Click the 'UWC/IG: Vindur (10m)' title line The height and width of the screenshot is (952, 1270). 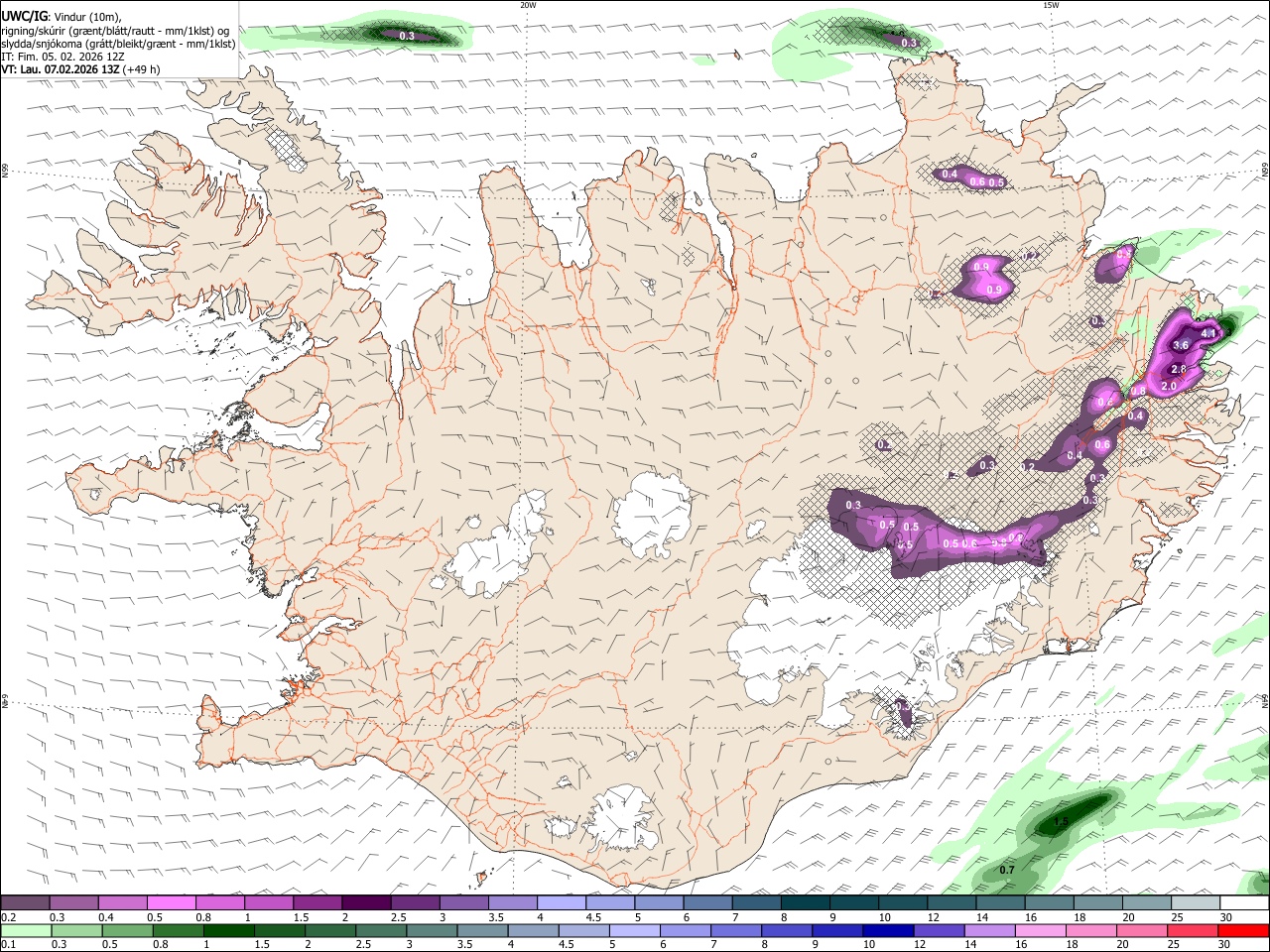pos(61,16)
